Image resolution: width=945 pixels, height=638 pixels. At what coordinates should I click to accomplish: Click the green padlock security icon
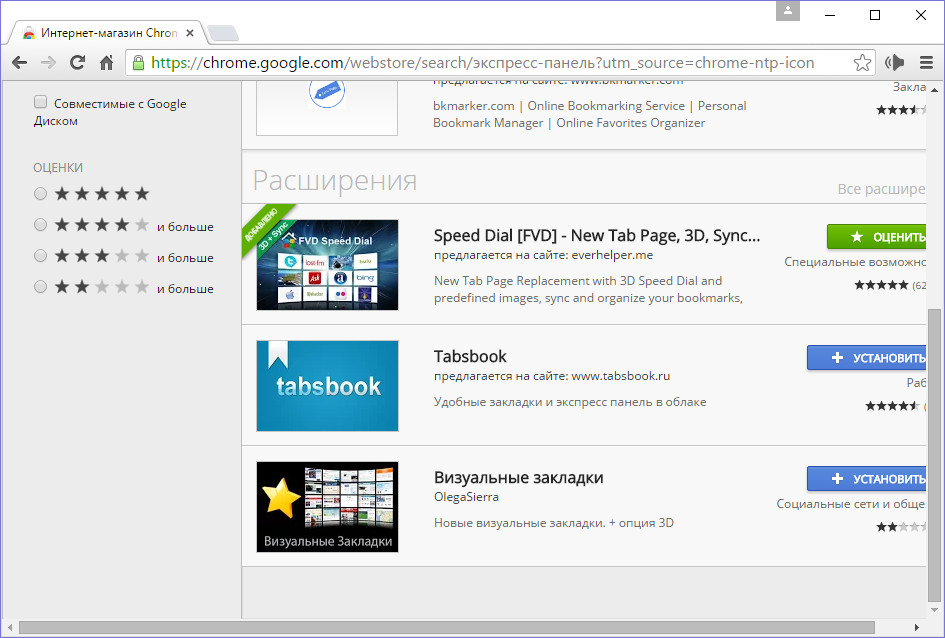click(x=139, y=63)
